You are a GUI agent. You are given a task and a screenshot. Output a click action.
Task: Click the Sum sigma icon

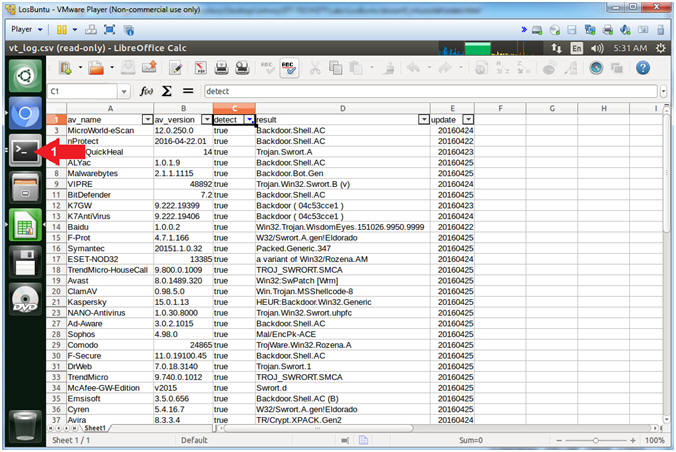click(167, 91)
